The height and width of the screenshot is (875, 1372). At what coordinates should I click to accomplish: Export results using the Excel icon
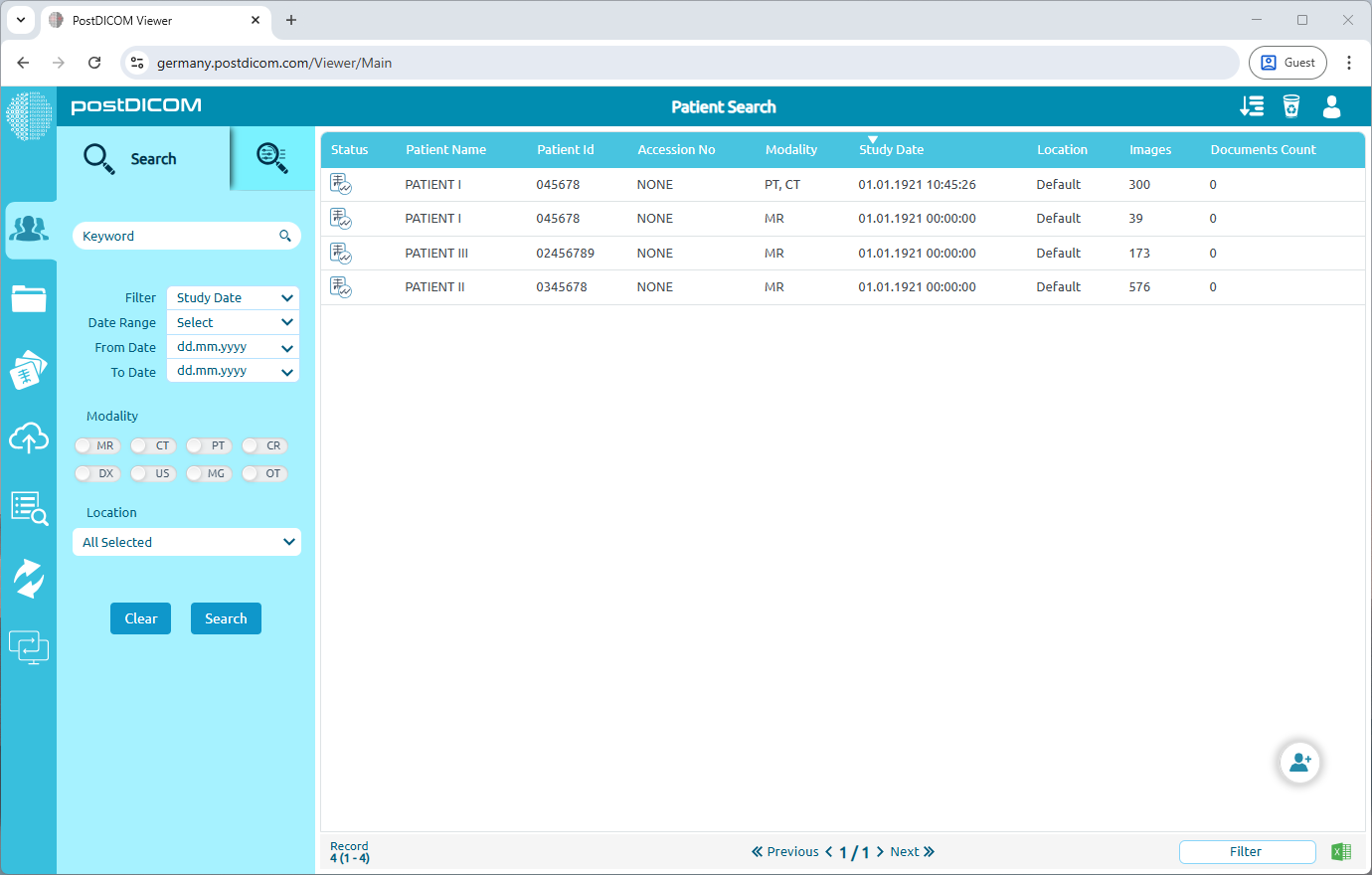click(1340, 851)
